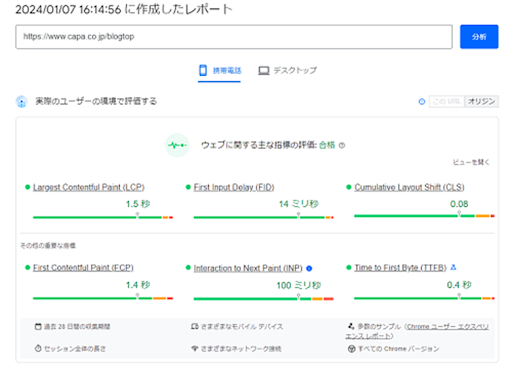Image resolution: width=512 pixels, height=366 pixels.
Task: Toggle to オリジン origin data
Action: click(x=481, y=101)
